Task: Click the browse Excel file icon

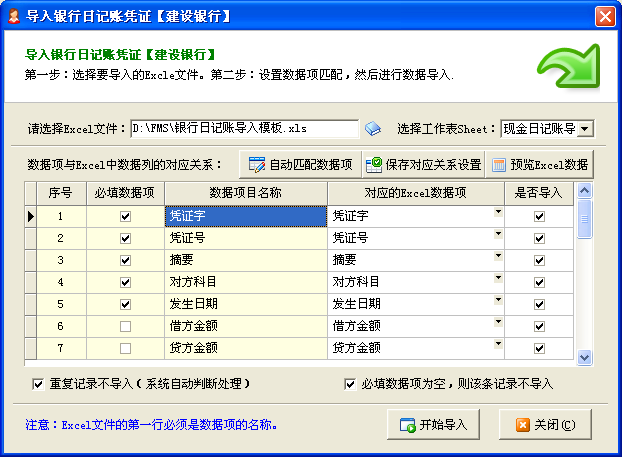Action: click(372, 129)
